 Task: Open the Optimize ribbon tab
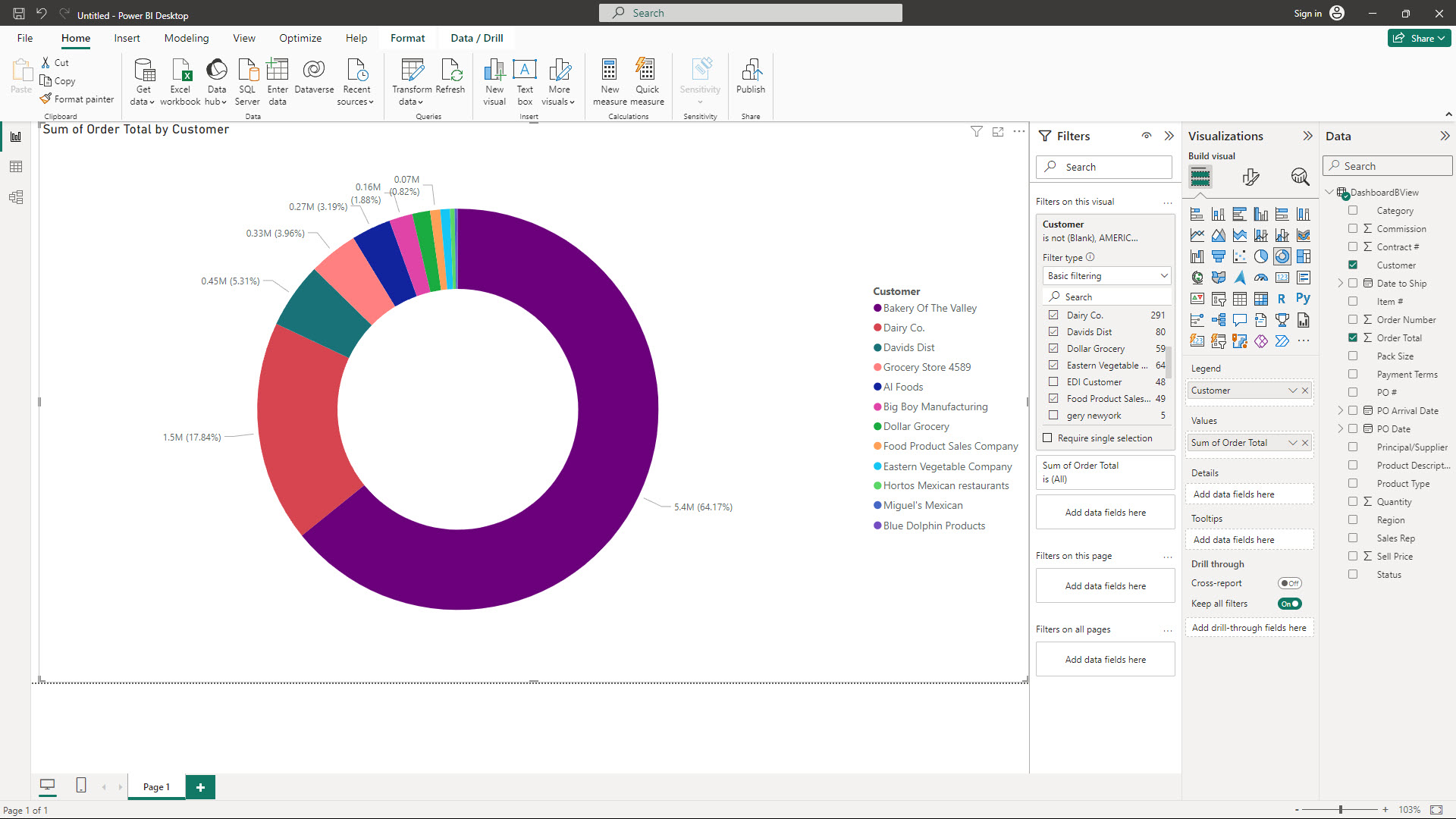[x=300, y=38]
